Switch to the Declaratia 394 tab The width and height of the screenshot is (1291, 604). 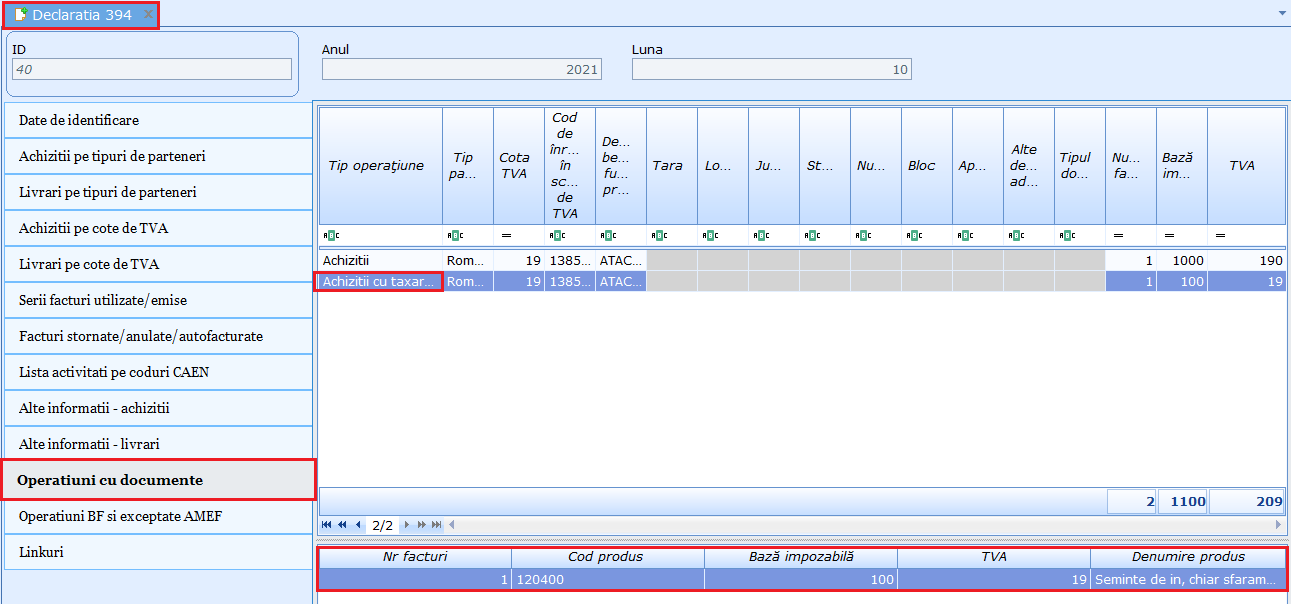pos(82,15)
